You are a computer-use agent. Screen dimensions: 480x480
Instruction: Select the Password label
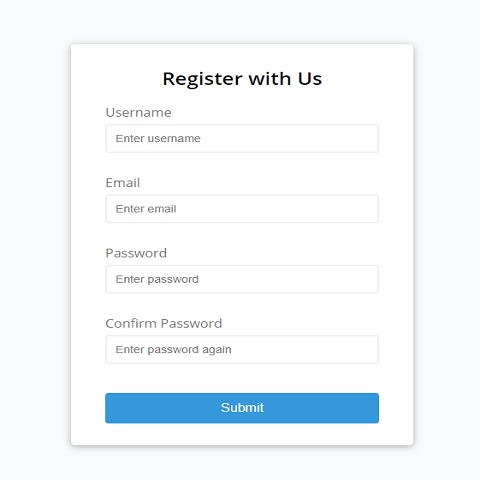coord(136,253)
